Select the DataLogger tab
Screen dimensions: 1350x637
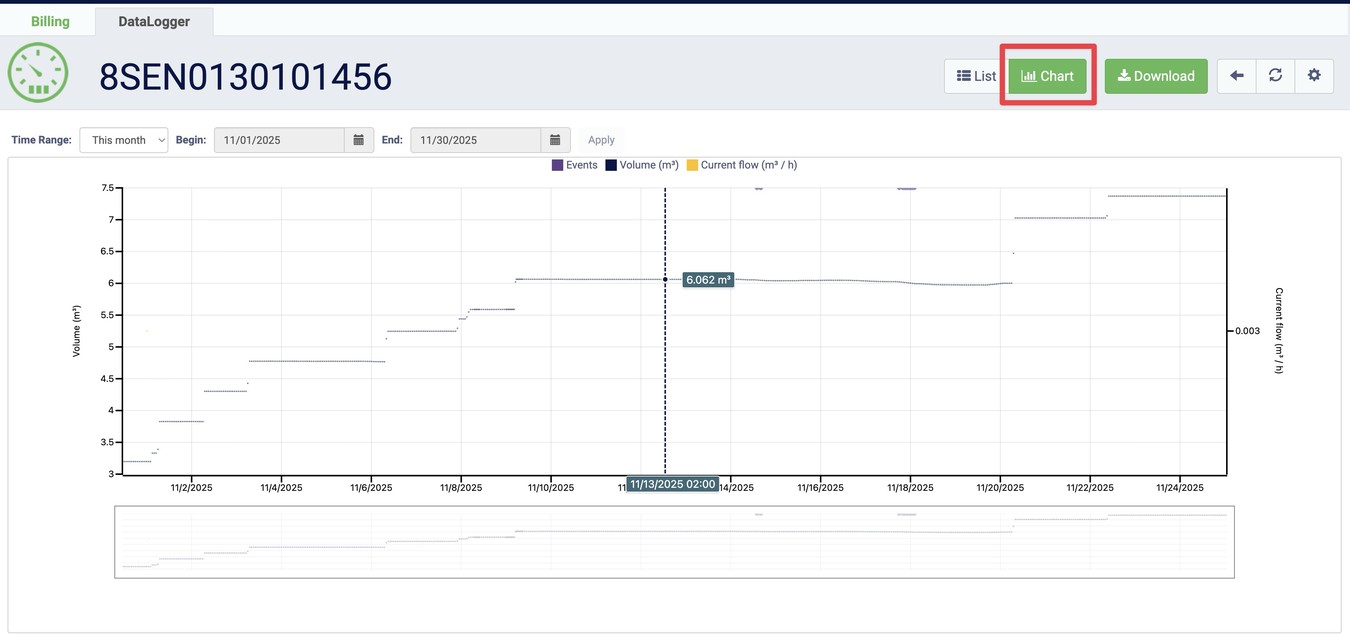coord(154,21)
